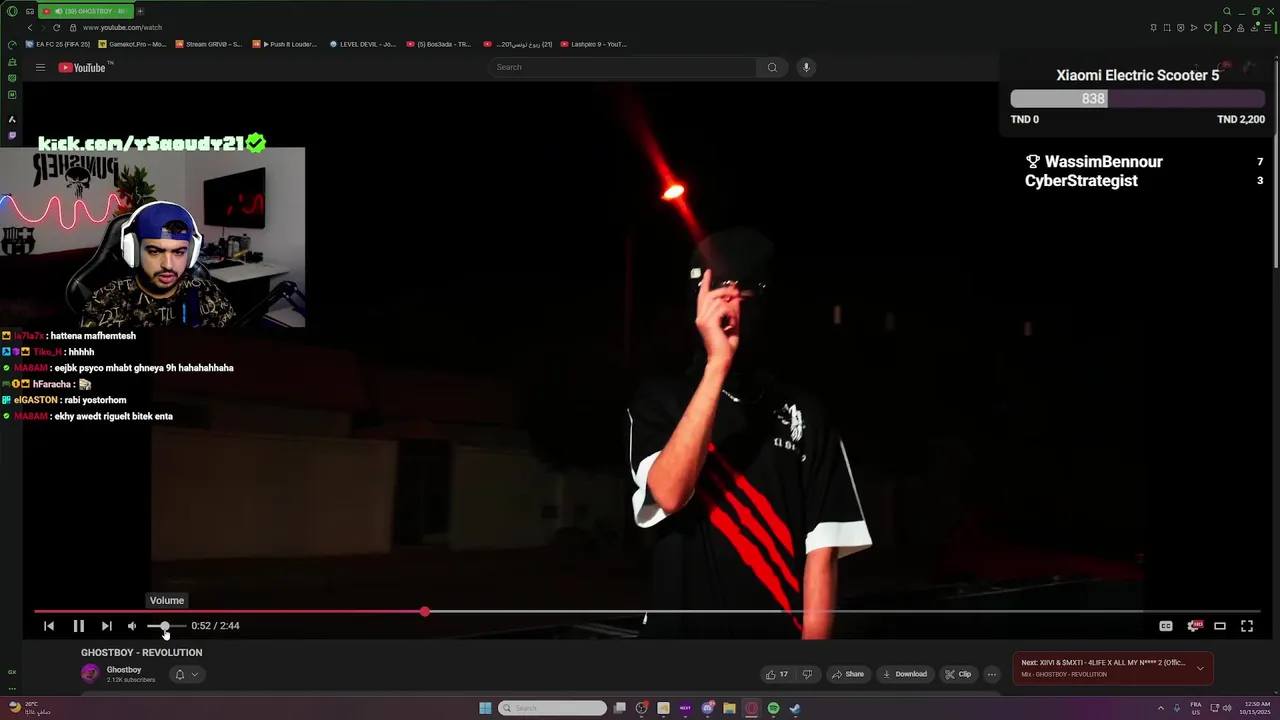Open the taskbar clock and date
This screenshot has width=1280, height=720.
1256,708
